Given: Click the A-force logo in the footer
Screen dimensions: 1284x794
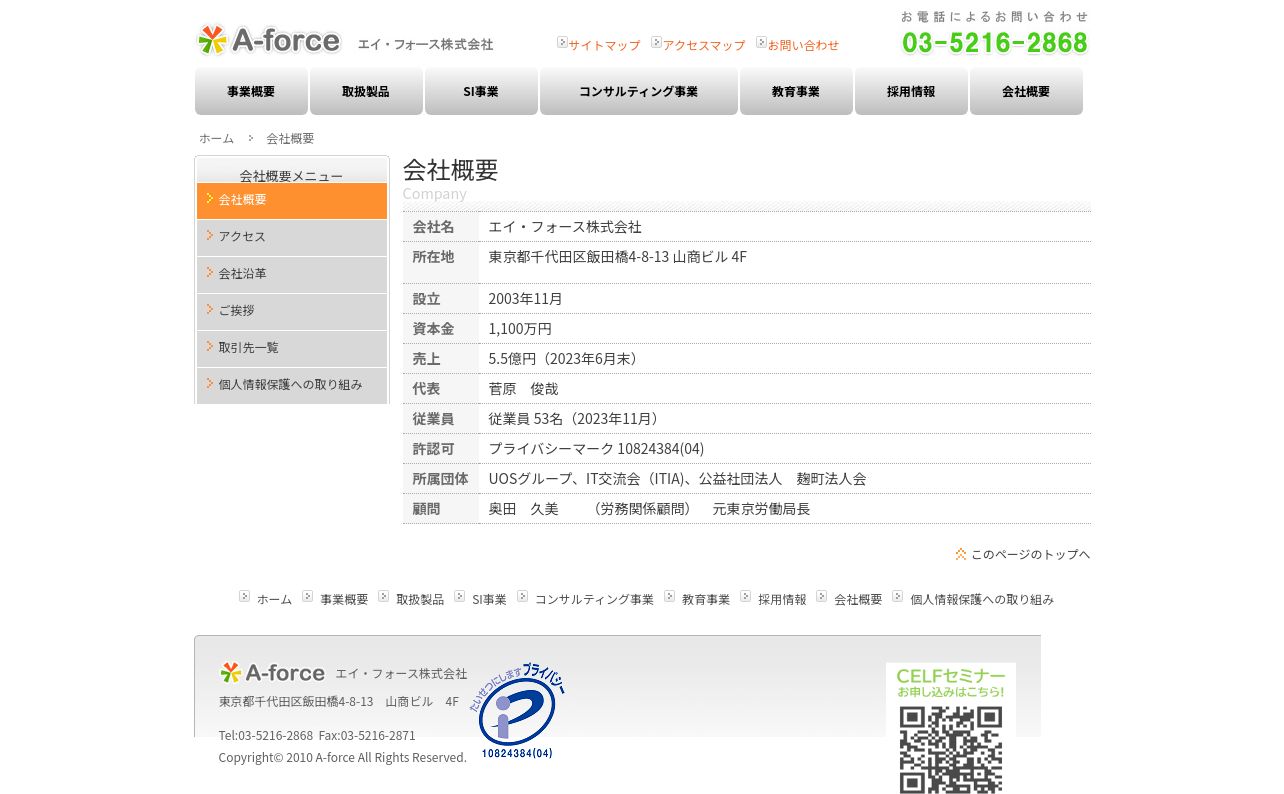Looking at the screenshot, I should click(x=272, y=672).
